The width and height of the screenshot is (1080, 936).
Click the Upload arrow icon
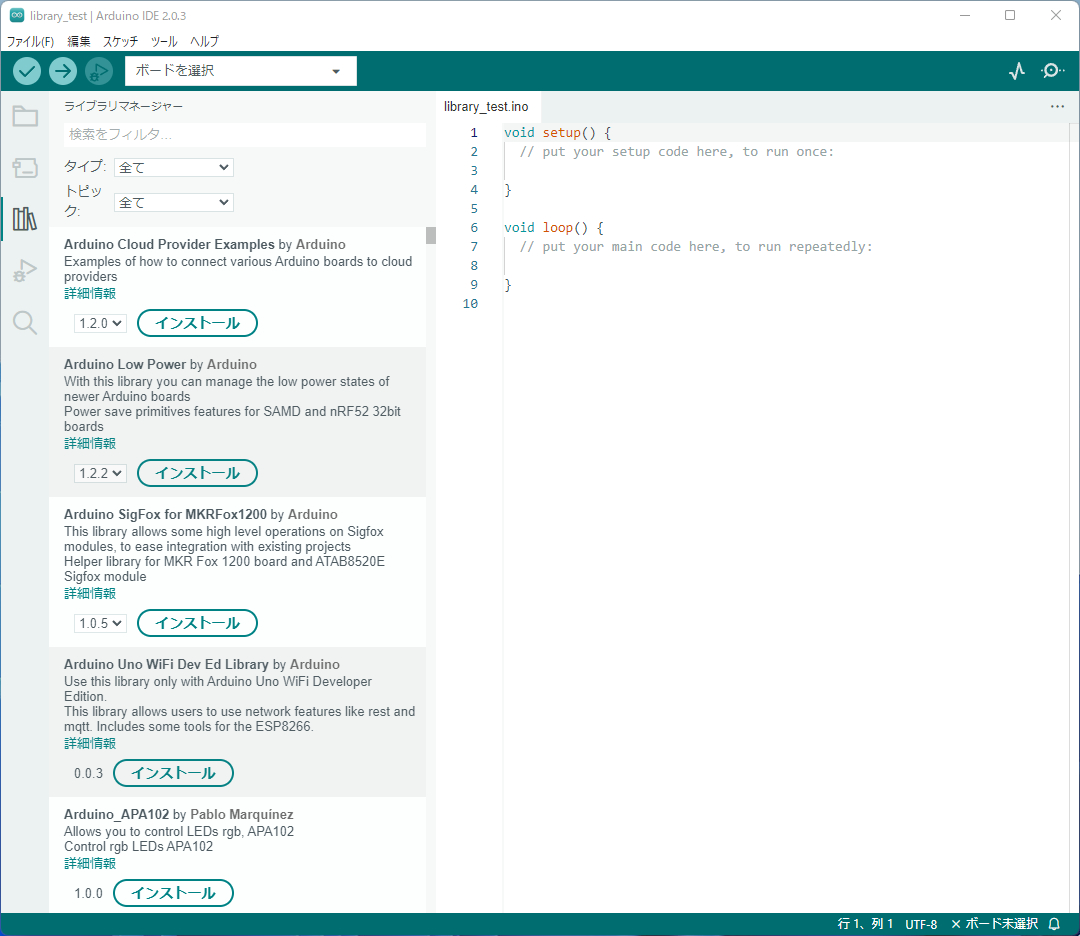coord(63,71)
